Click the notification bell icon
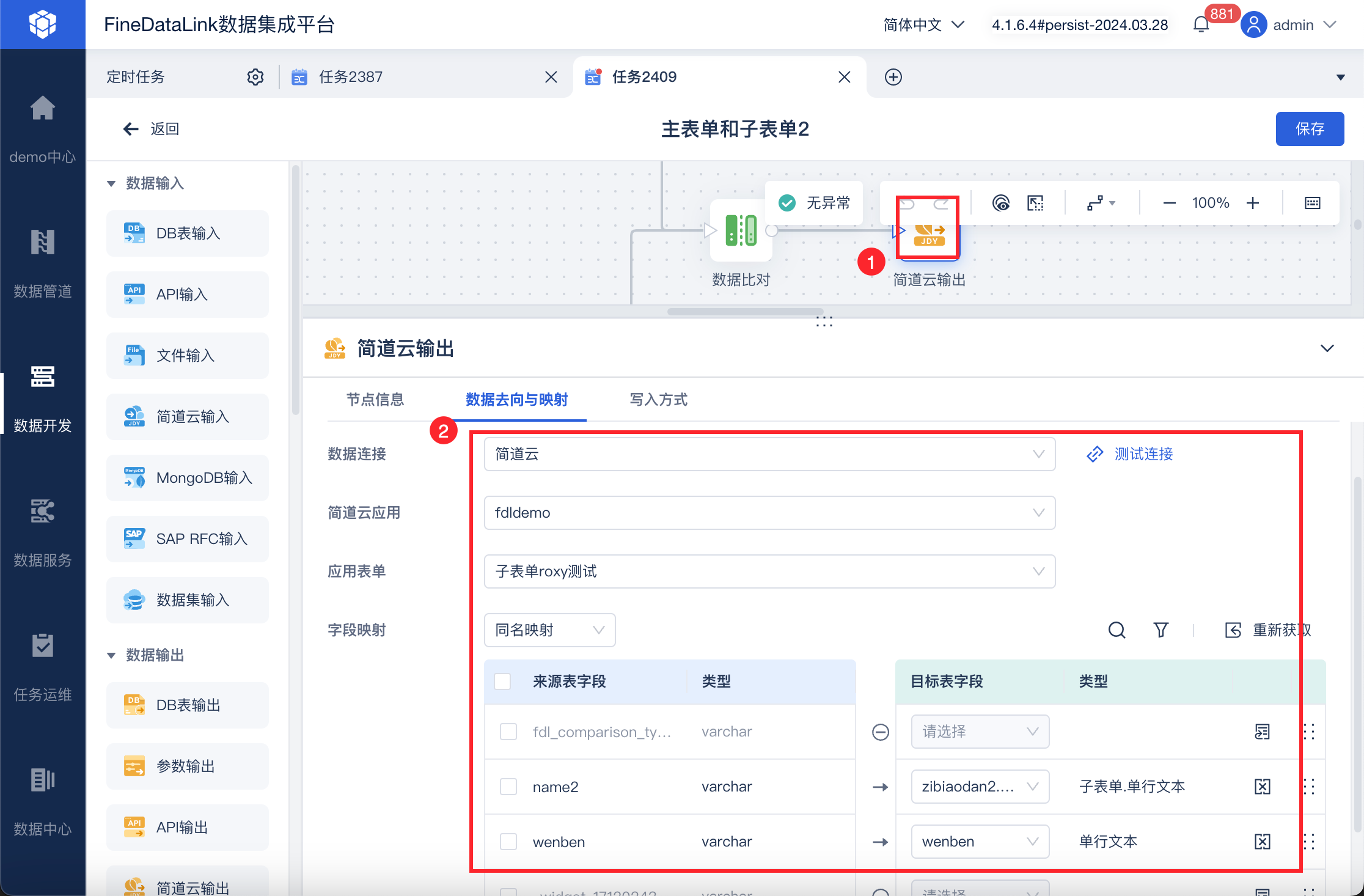 [x=1201, y=25]
